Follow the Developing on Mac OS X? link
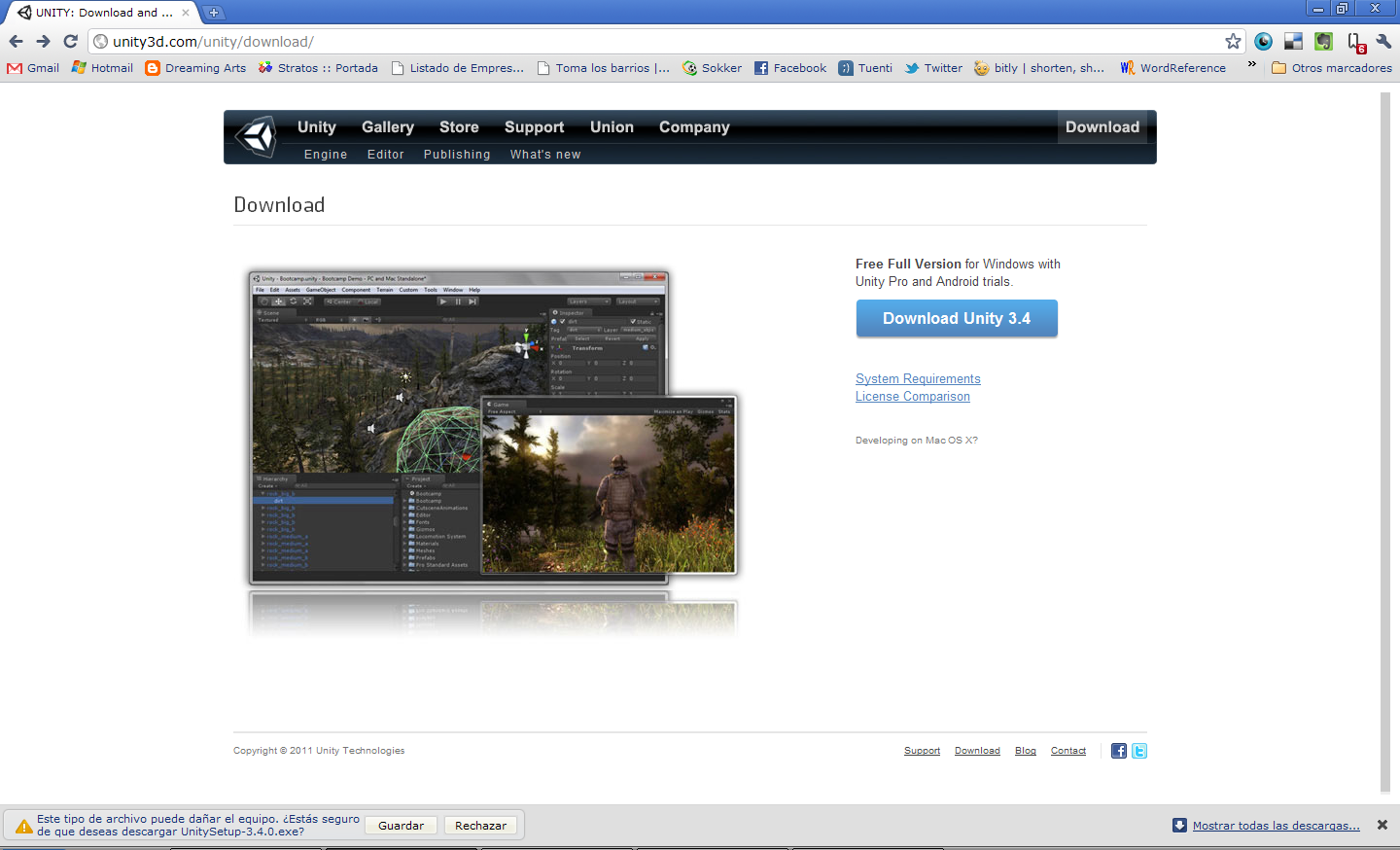The image size is (1400, 850). (x=917, y=441)
